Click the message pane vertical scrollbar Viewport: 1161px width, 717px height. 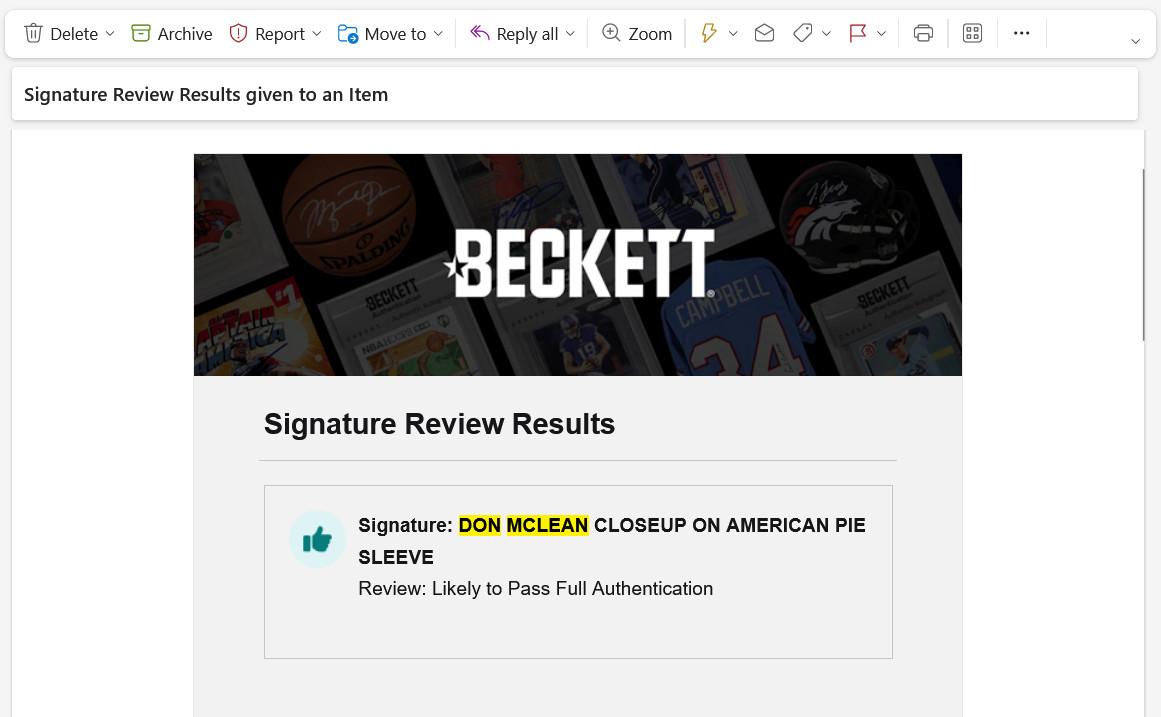click(x=1143, y=255)
